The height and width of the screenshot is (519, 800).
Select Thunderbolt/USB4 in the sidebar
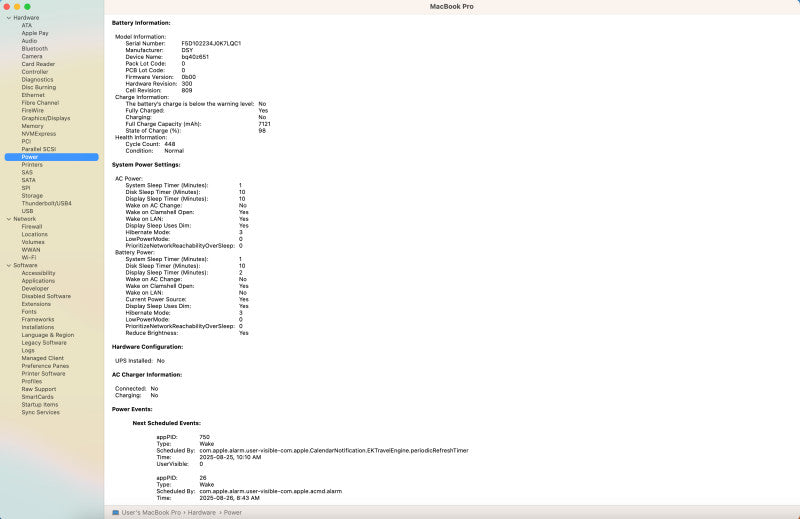click(x=46, y=203)
